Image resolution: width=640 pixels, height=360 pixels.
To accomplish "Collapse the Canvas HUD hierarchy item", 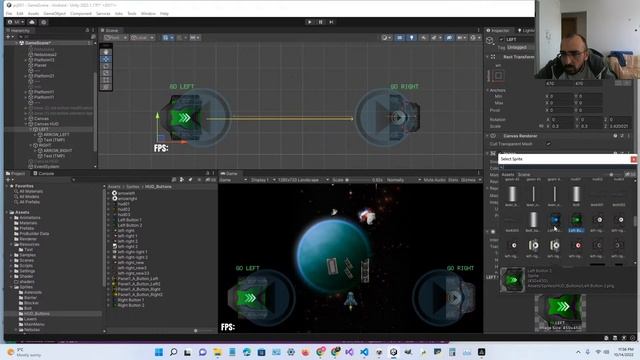I will [26, 124].
